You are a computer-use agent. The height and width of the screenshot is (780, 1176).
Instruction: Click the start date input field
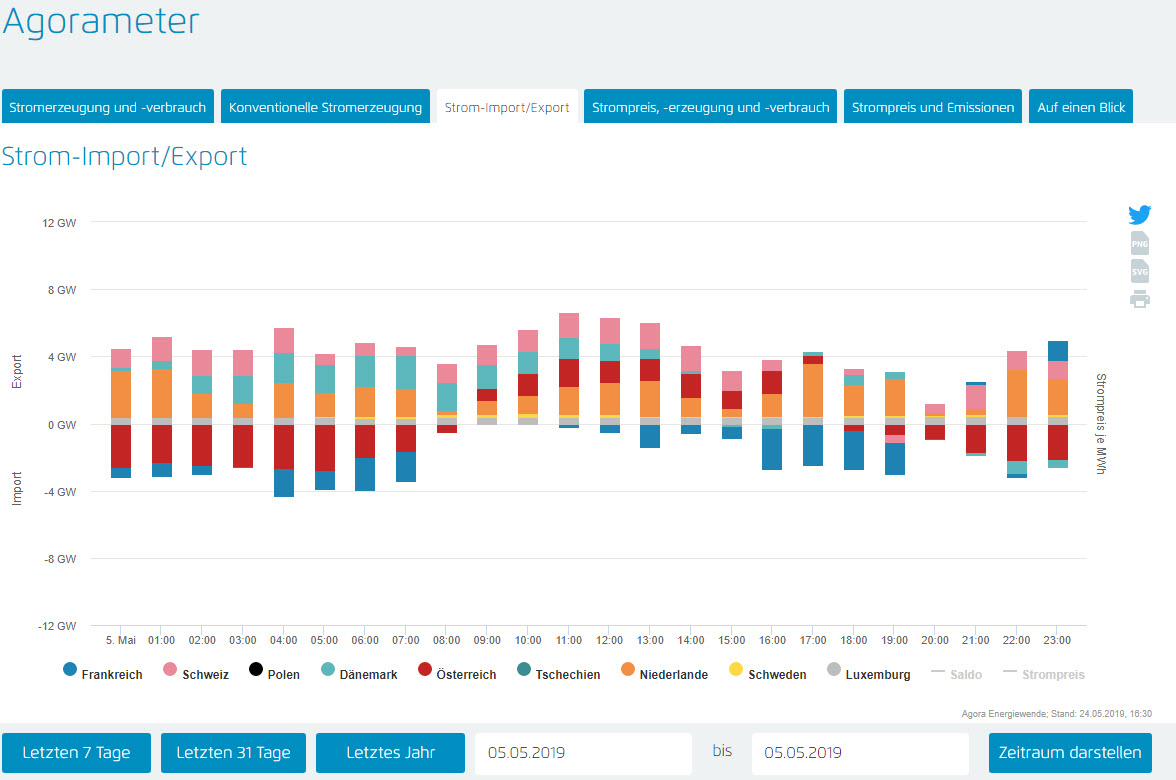tap(583, 753)
